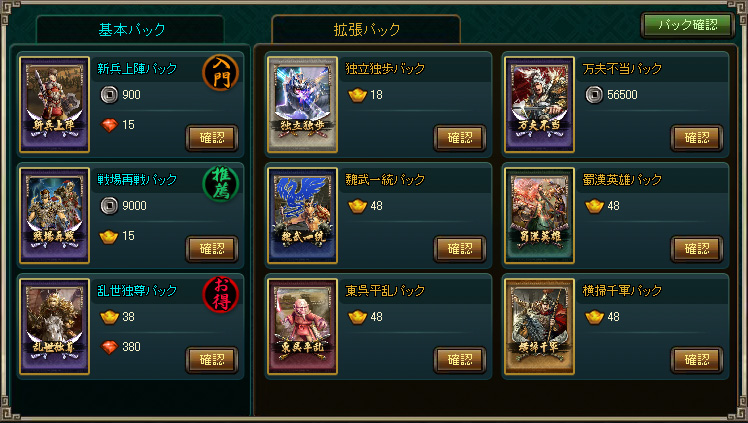Image resolution: width=748 pixels, height=423 pixels.
Task: Click the silver coin icon next to 900
Action: (109, 94)
